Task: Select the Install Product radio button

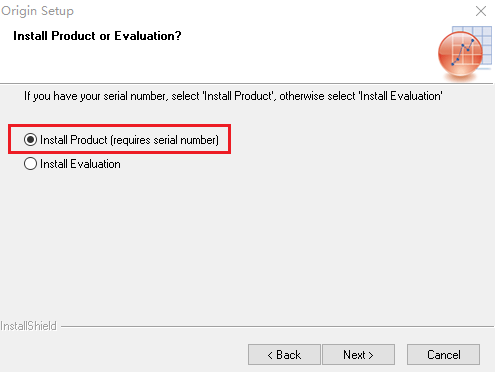Action: click(x=30, y=139)
